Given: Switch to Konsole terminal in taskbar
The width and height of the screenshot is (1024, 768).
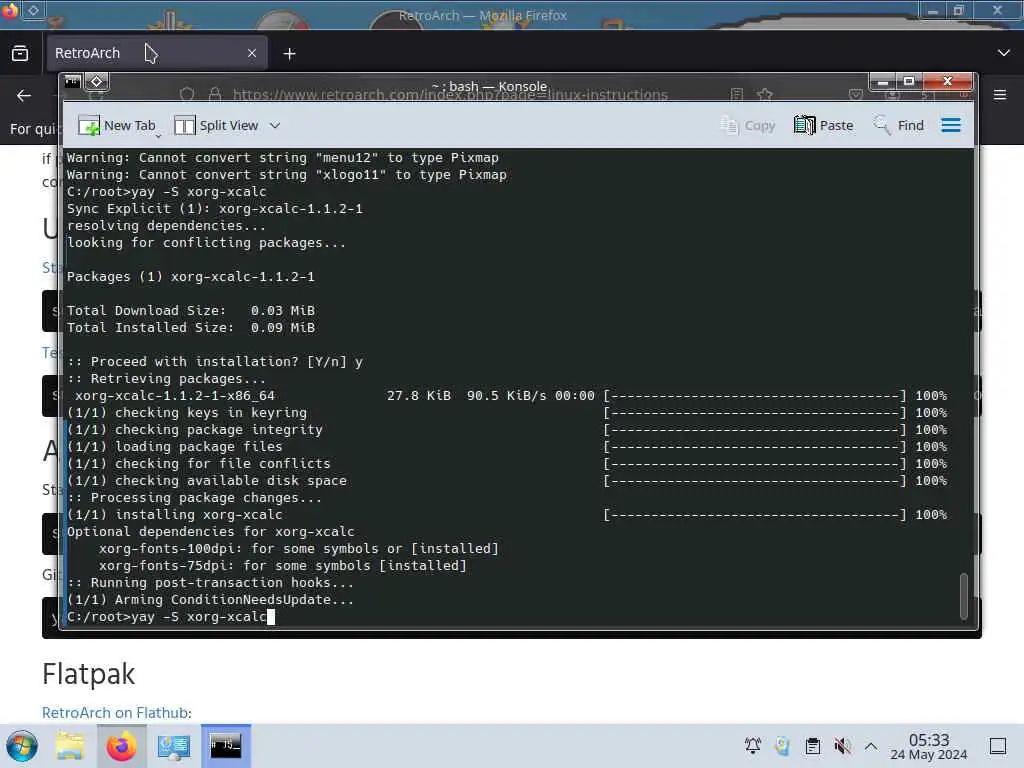Looking at the screenshot, I should coord(226,746).
